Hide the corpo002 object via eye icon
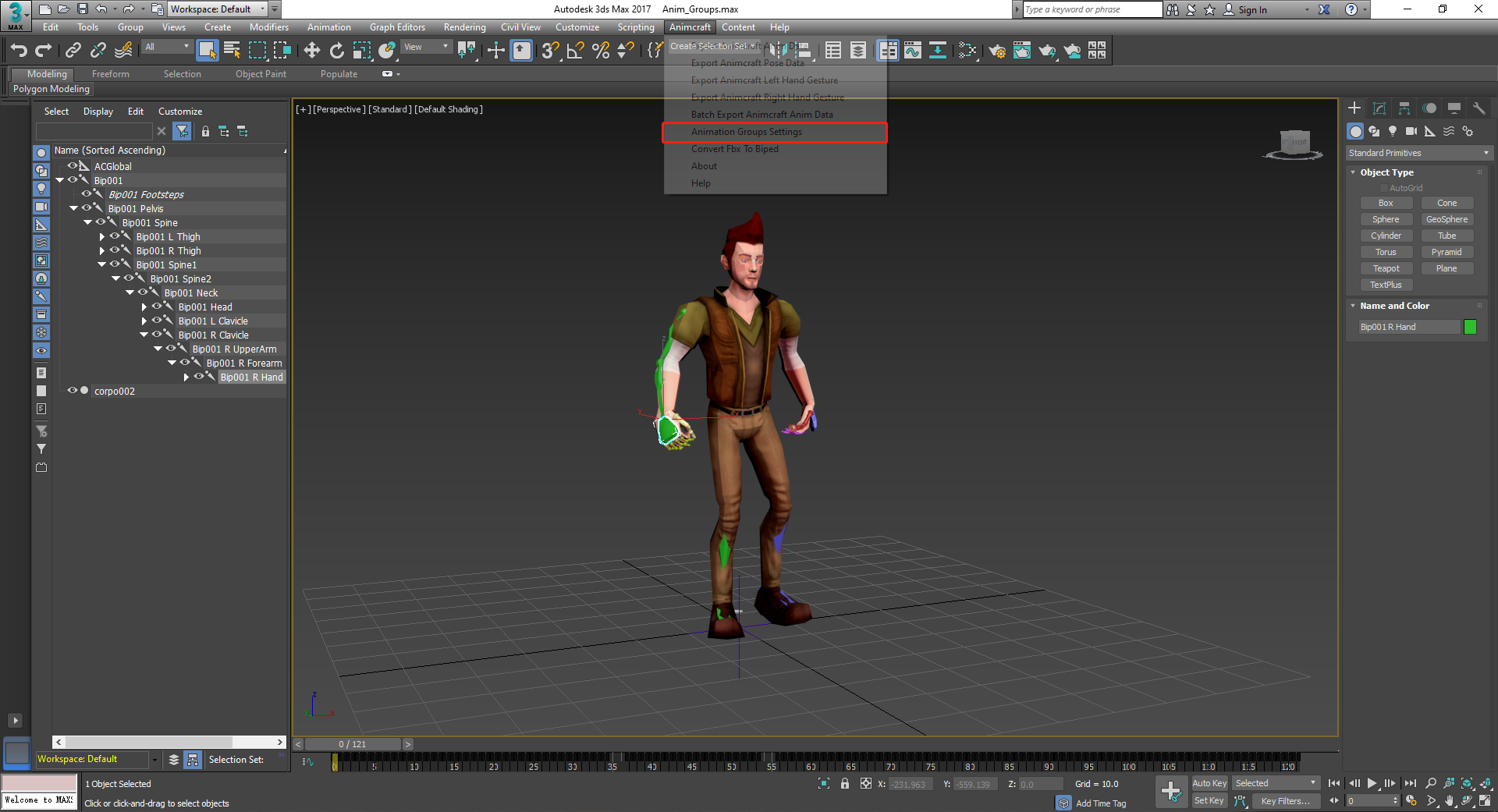Screen dimensions: 1498x812 pyautogui.click(x=73, y=391)
